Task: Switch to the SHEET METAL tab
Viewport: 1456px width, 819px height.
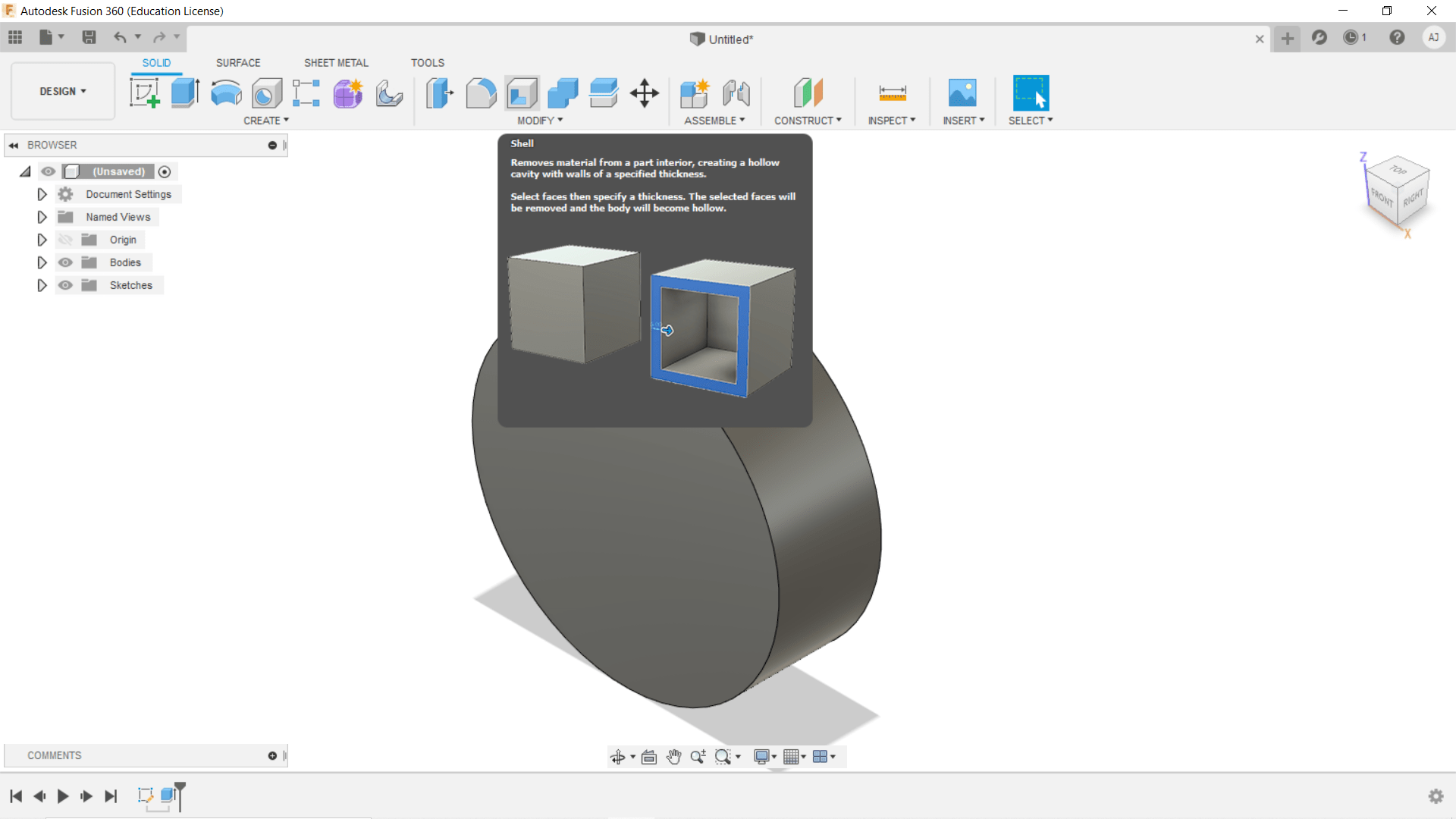Action: point(336,63)
